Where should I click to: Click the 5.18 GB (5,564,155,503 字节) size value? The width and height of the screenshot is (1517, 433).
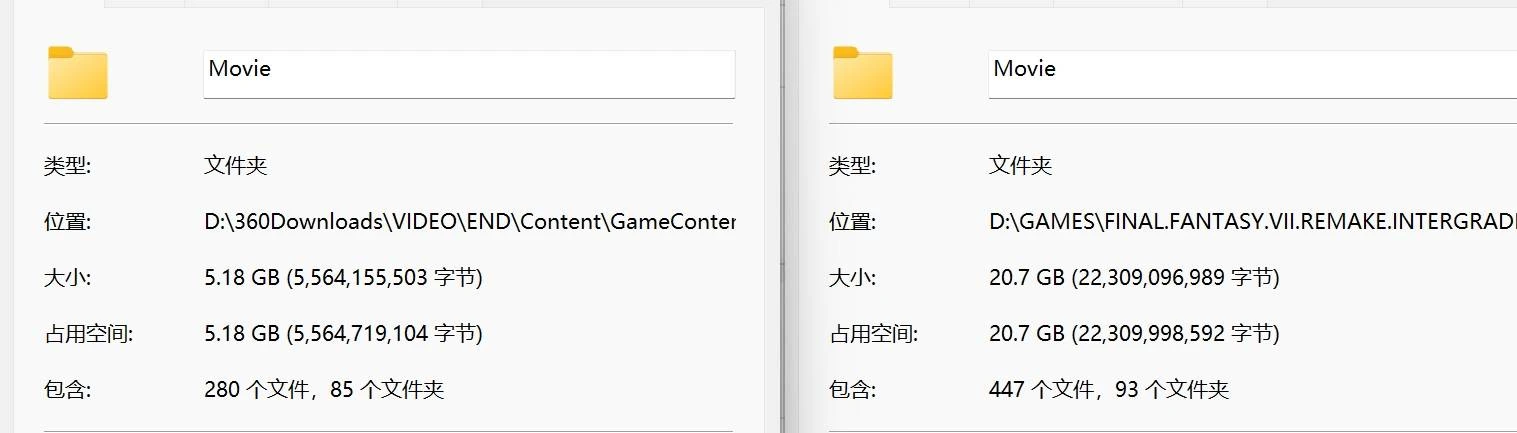(343, 278)
